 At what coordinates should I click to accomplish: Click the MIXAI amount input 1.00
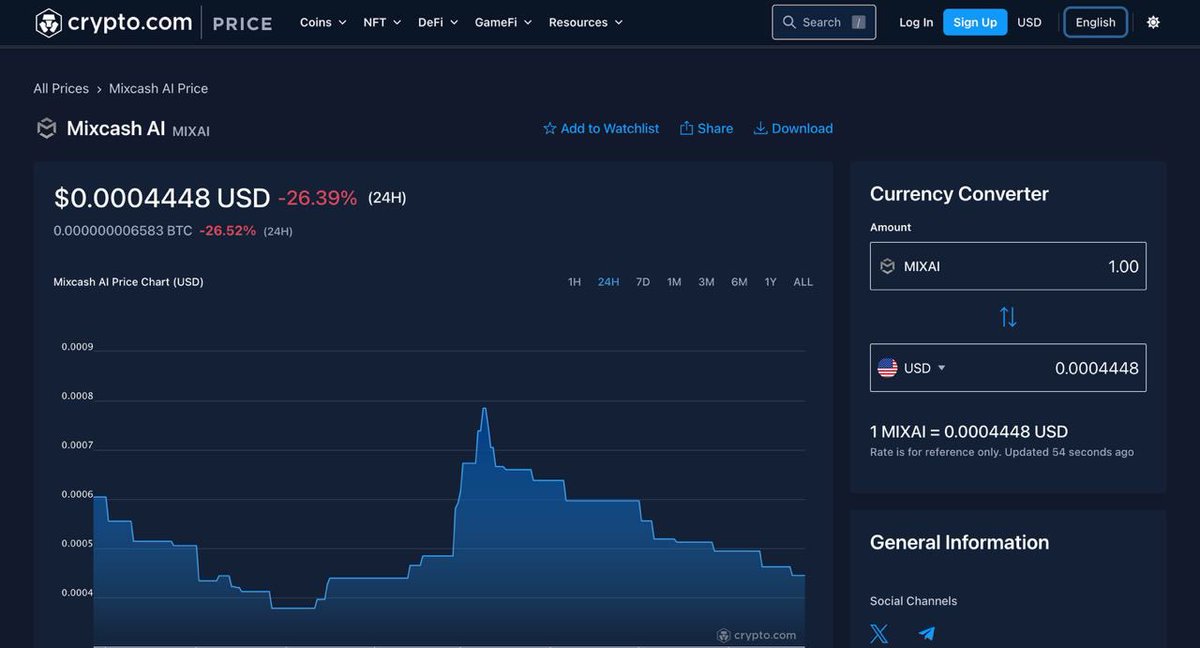(1008, 266)
